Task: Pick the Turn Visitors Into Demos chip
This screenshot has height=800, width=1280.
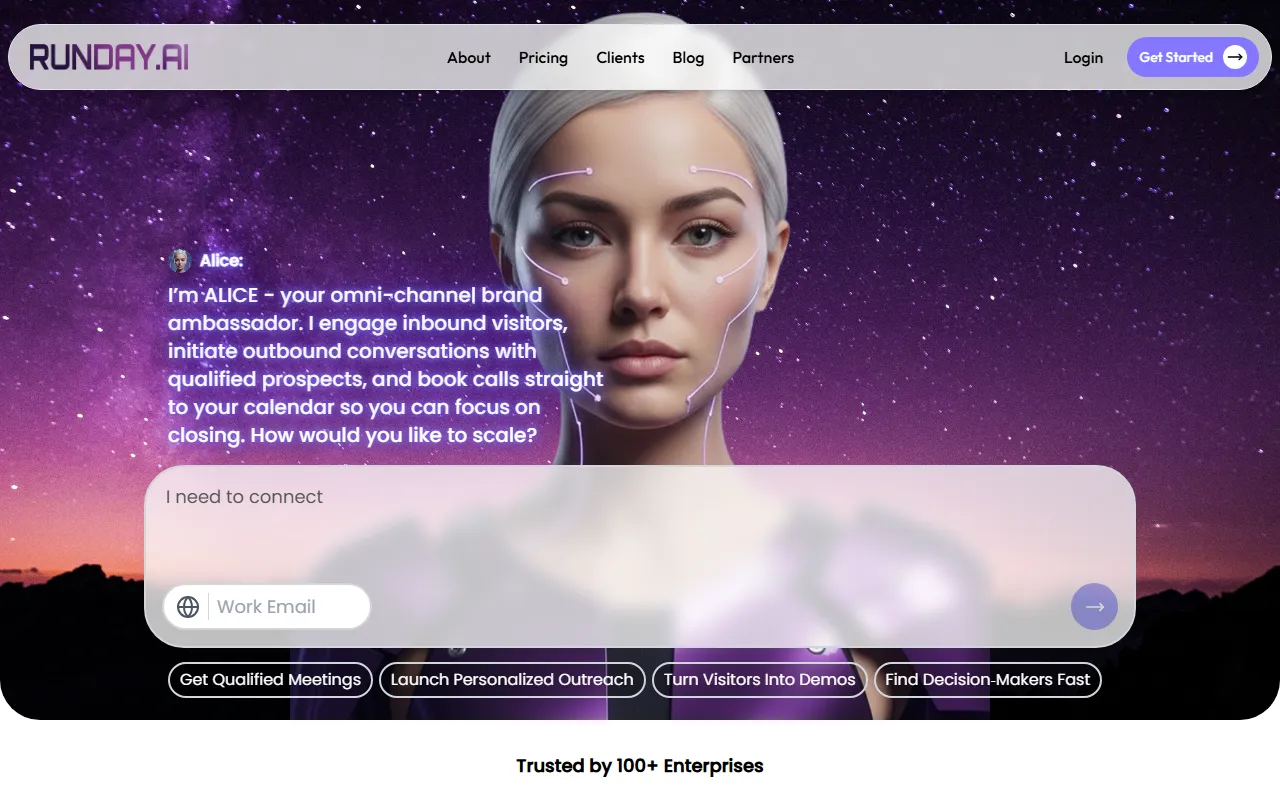Action: tap(759, 680)
